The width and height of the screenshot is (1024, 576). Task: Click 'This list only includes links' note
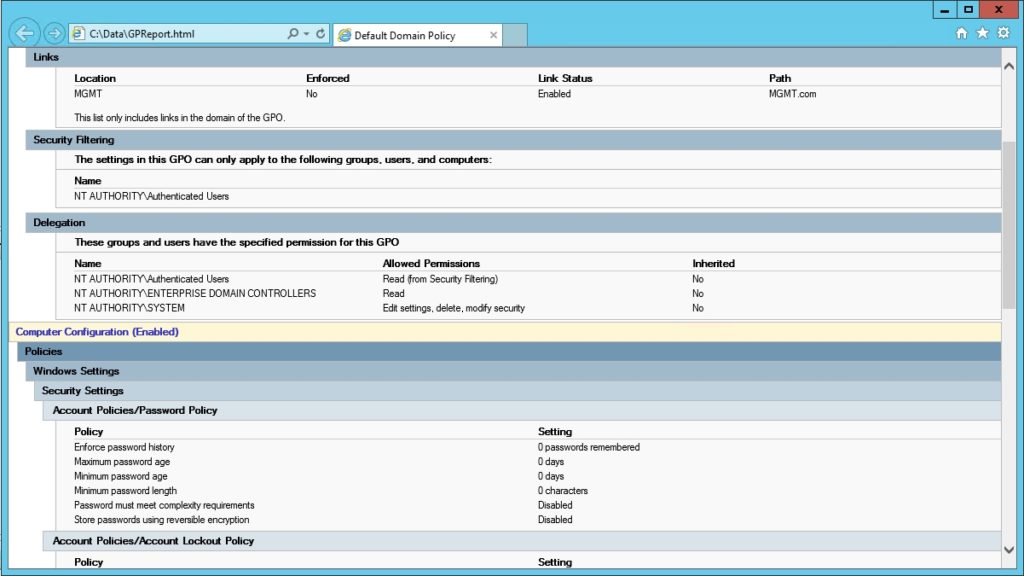click(180, 118)
